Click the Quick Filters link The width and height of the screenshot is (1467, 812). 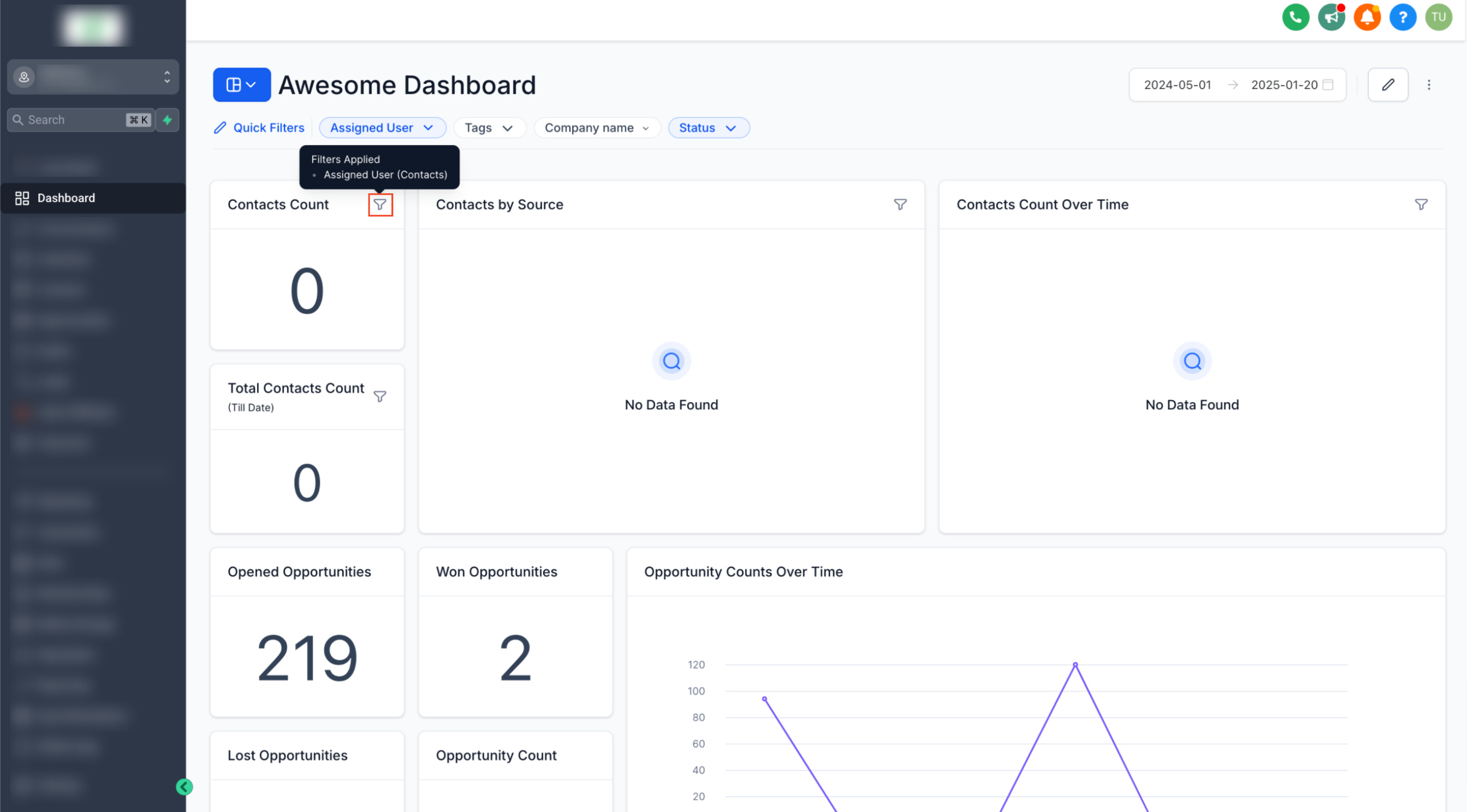click(259, 128)
